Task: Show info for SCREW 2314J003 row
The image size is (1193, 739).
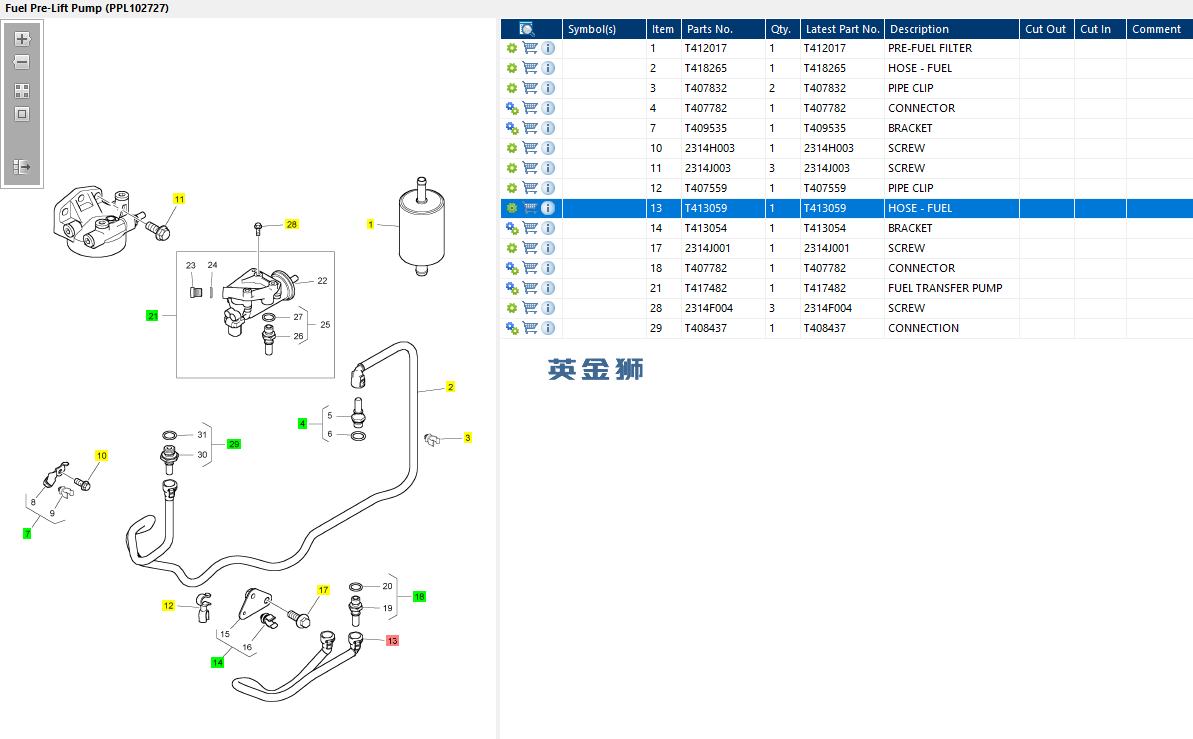Action: (x=548, y=168)
